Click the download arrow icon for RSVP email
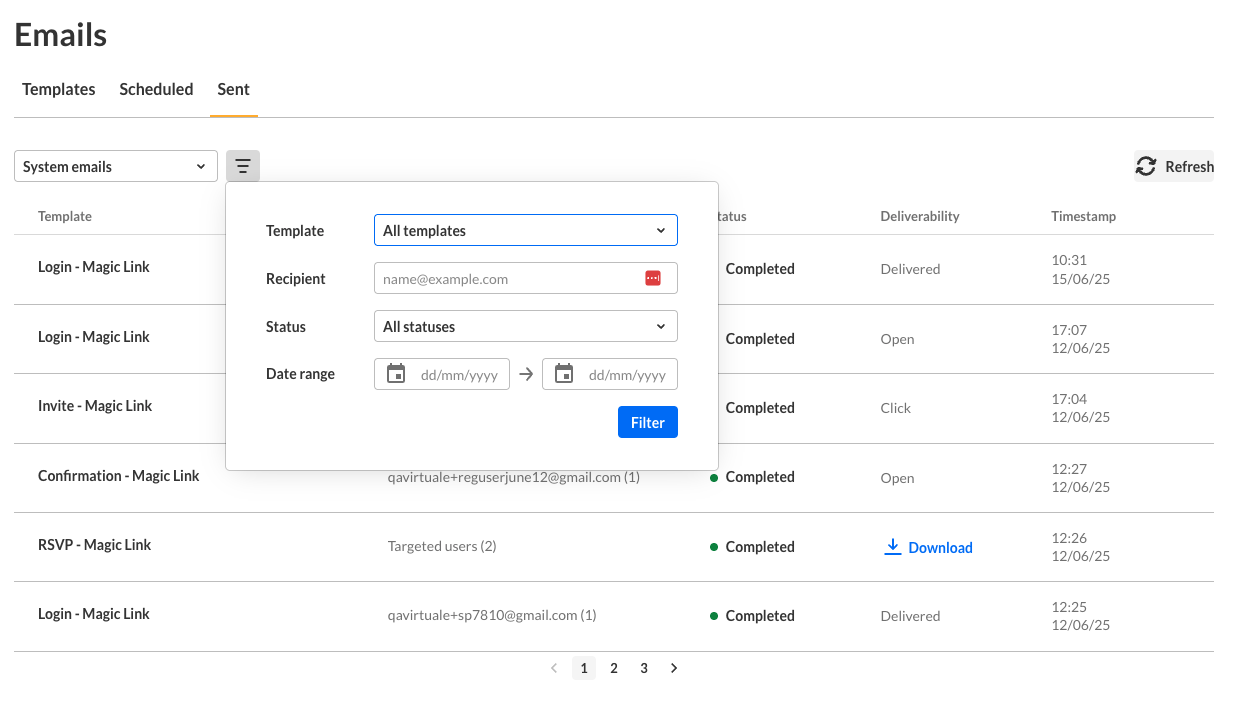 [893, 547]
